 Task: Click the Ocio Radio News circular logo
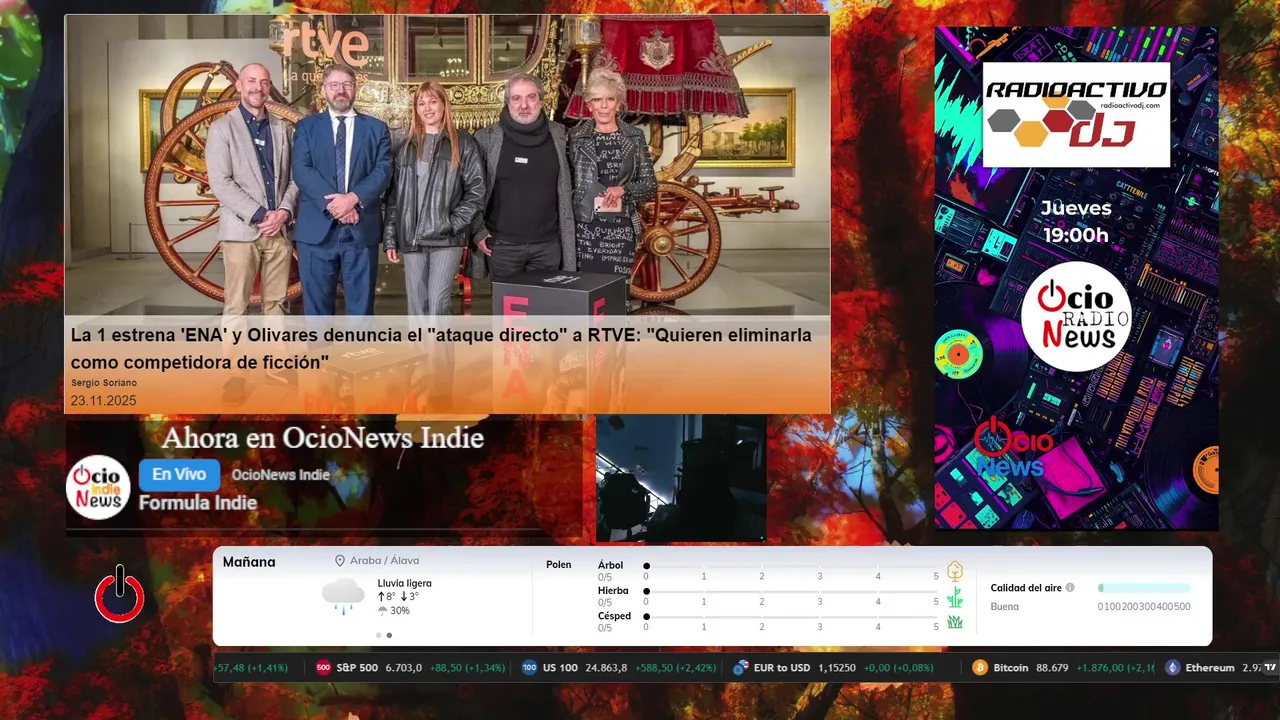coord(1076,316)
